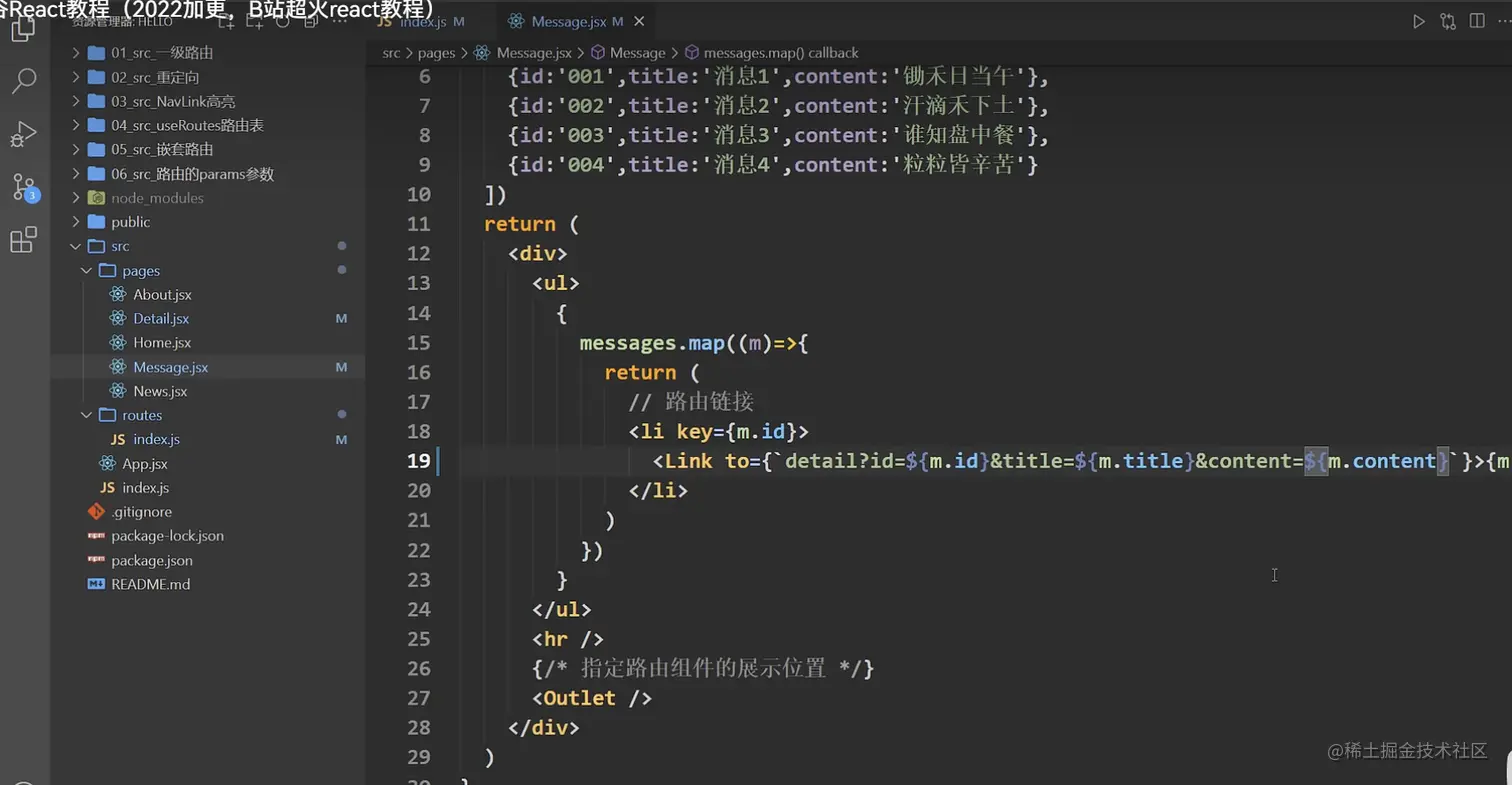Click the React icon beside App.jsx

click(x=107, y=463)
